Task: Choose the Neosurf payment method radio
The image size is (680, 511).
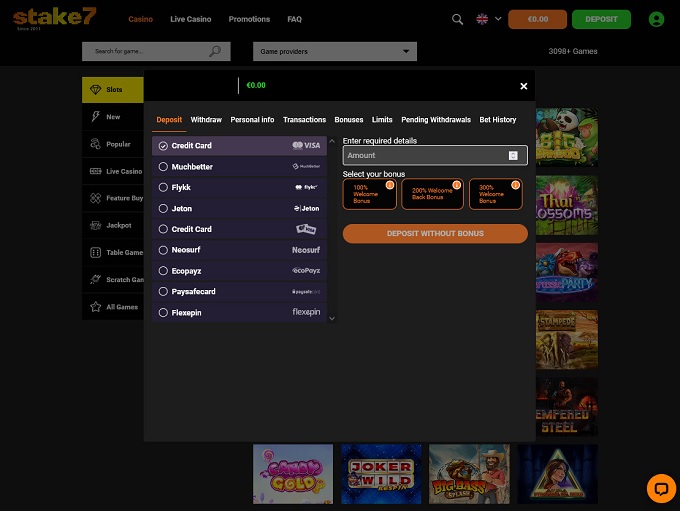Action: tap(163, 250)
